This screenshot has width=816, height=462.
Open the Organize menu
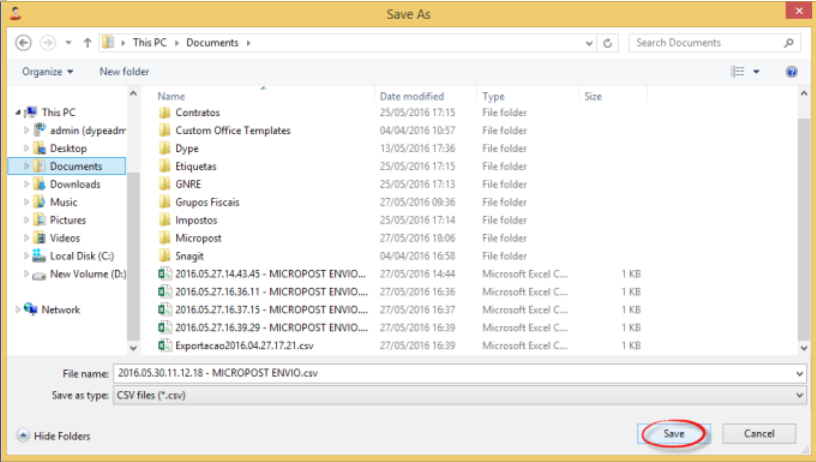47,71
